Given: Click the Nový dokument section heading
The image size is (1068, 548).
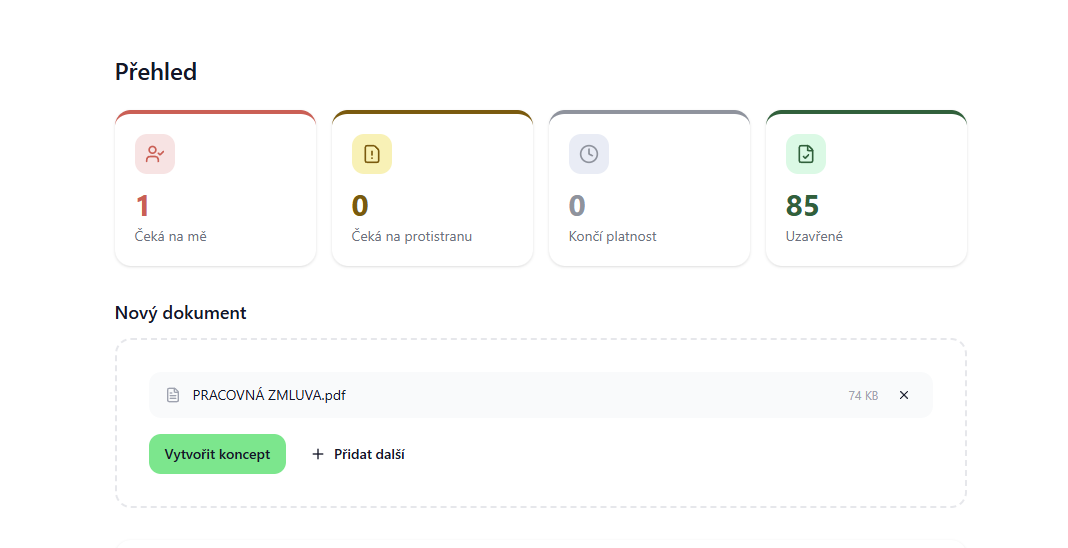Looking at the screenshot, I should coord(180,312).
